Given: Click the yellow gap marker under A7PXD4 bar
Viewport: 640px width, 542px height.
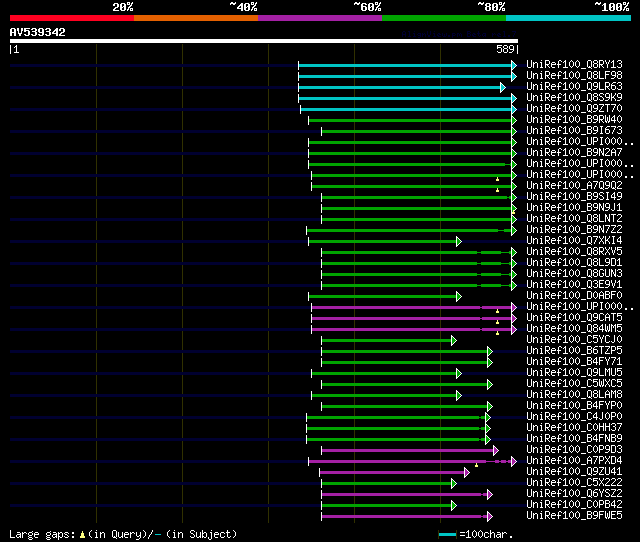Looking at the screenshot, I should coord(476,465).
